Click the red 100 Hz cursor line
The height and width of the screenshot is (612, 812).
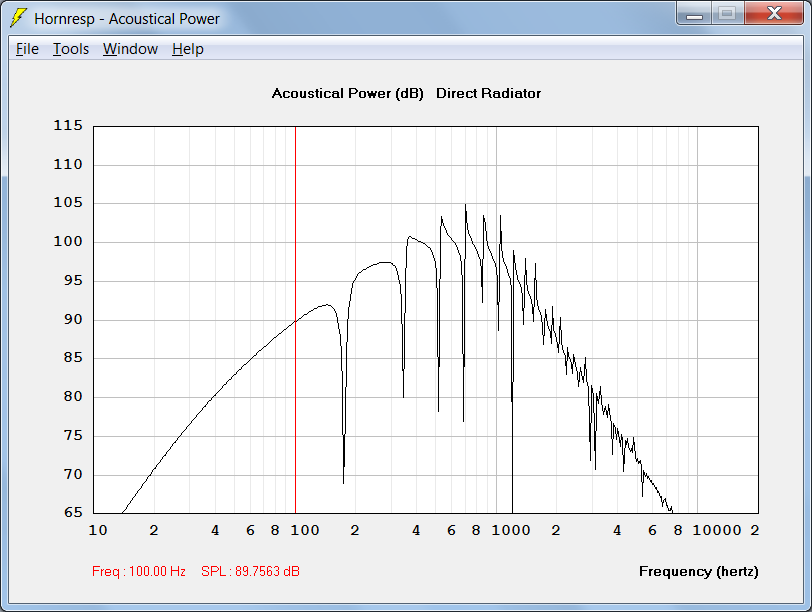[295, 319]
